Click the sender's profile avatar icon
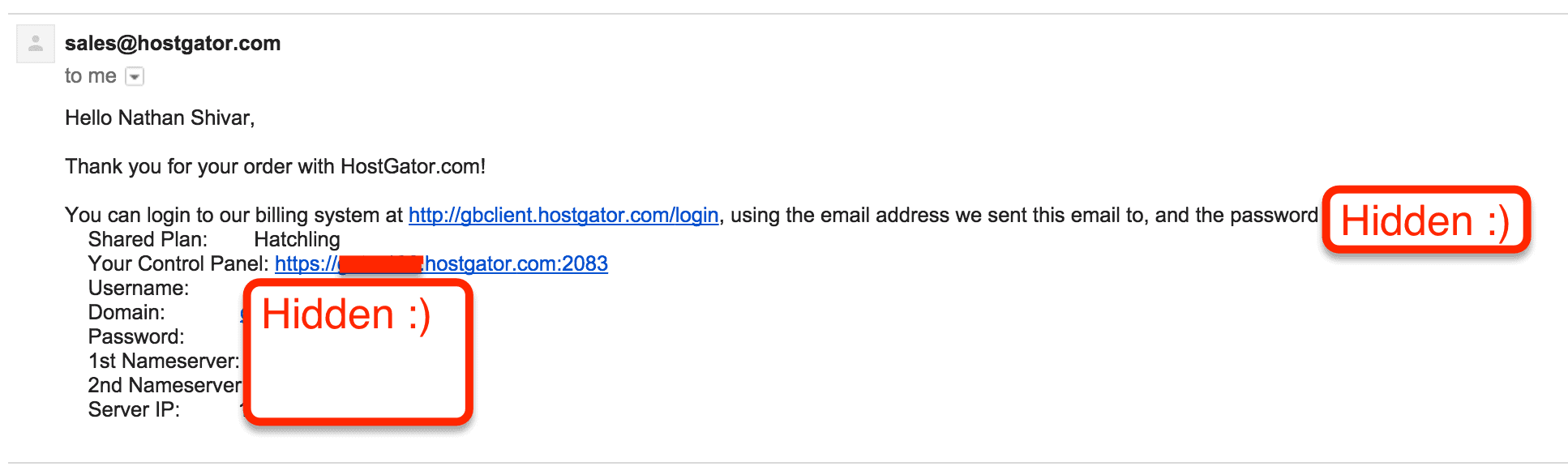The image size is (1568, 475). (x=36, y=44)
